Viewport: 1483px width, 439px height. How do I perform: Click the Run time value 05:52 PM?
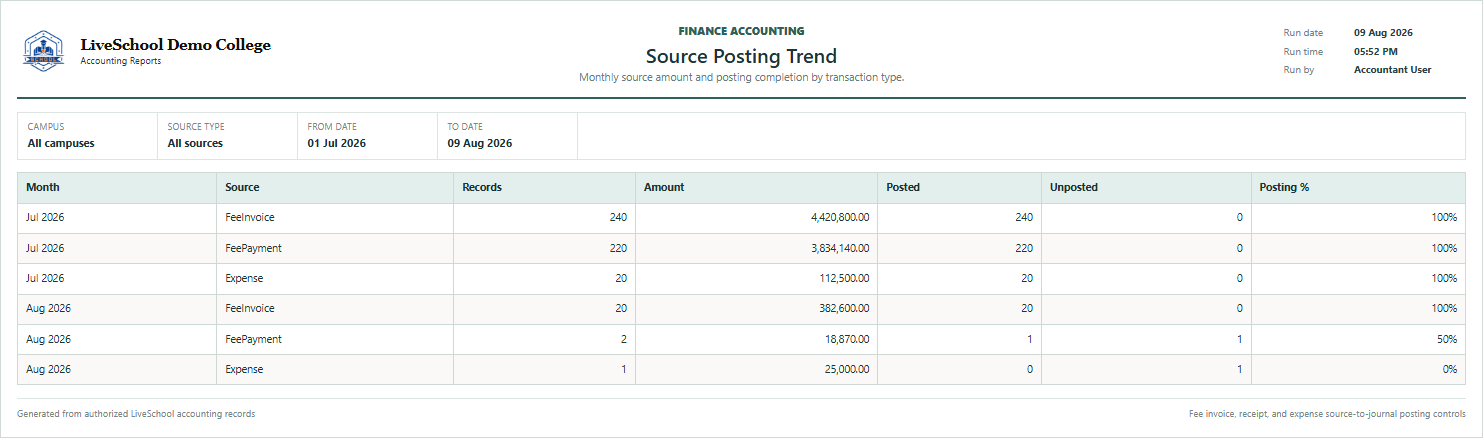pyautogui.click(x=1376, y=51)
